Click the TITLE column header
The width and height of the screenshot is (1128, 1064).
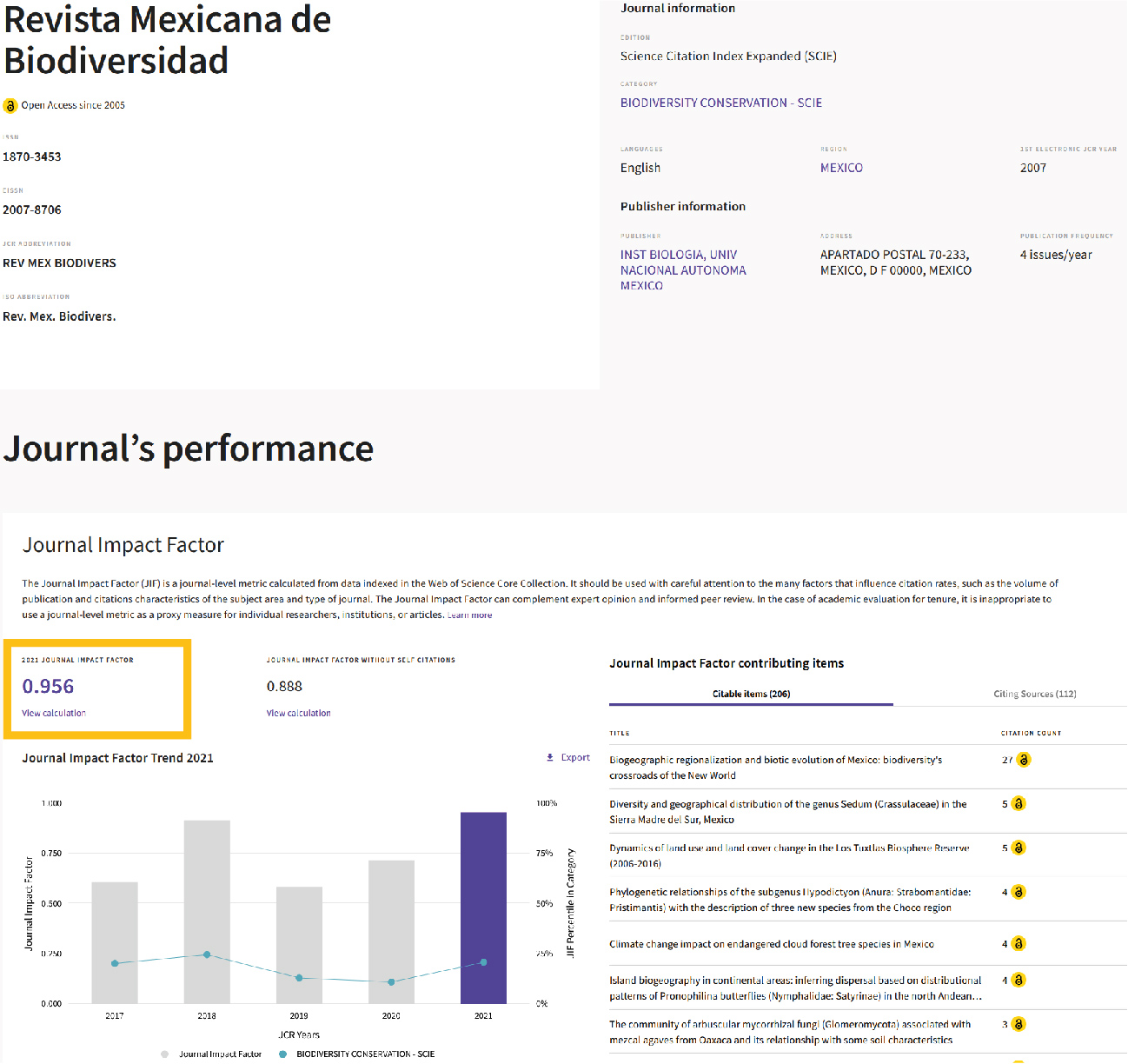620,733
